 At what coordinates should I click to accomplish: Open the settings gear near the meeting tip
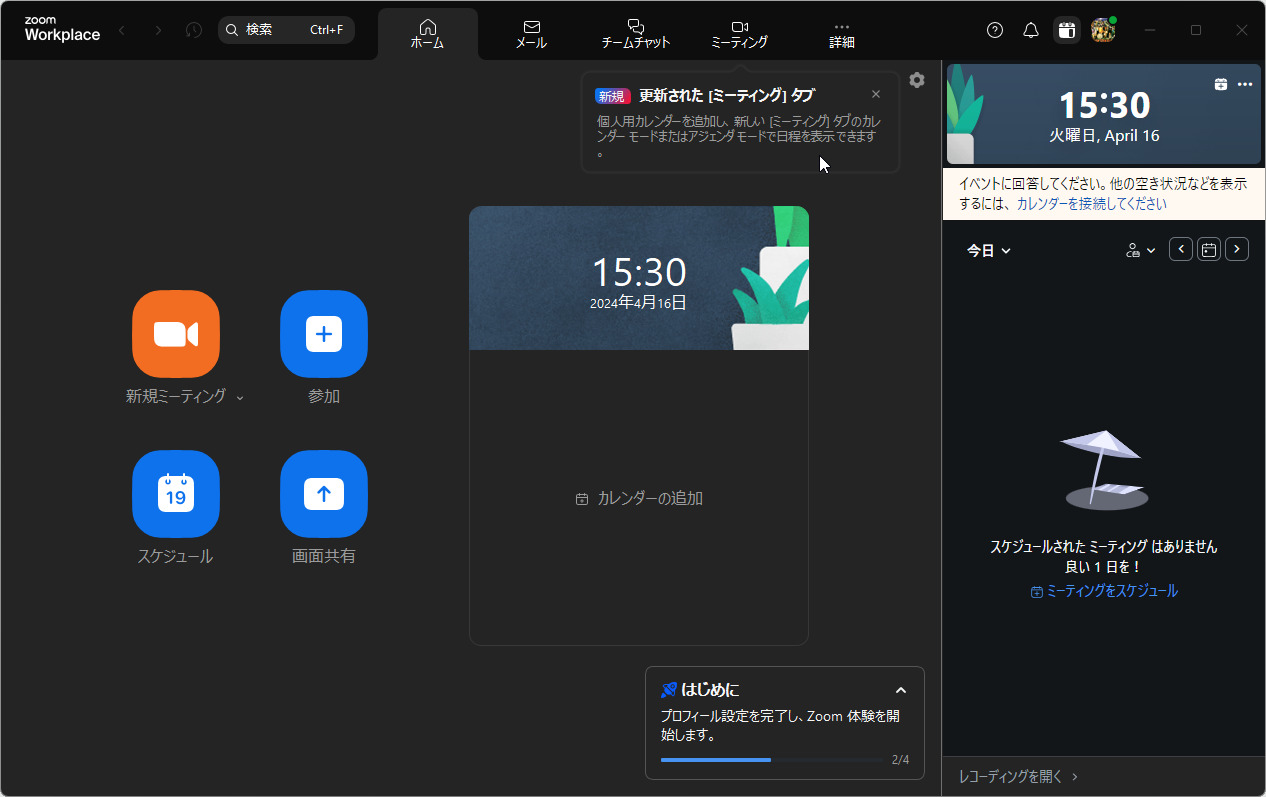[917, 80]
